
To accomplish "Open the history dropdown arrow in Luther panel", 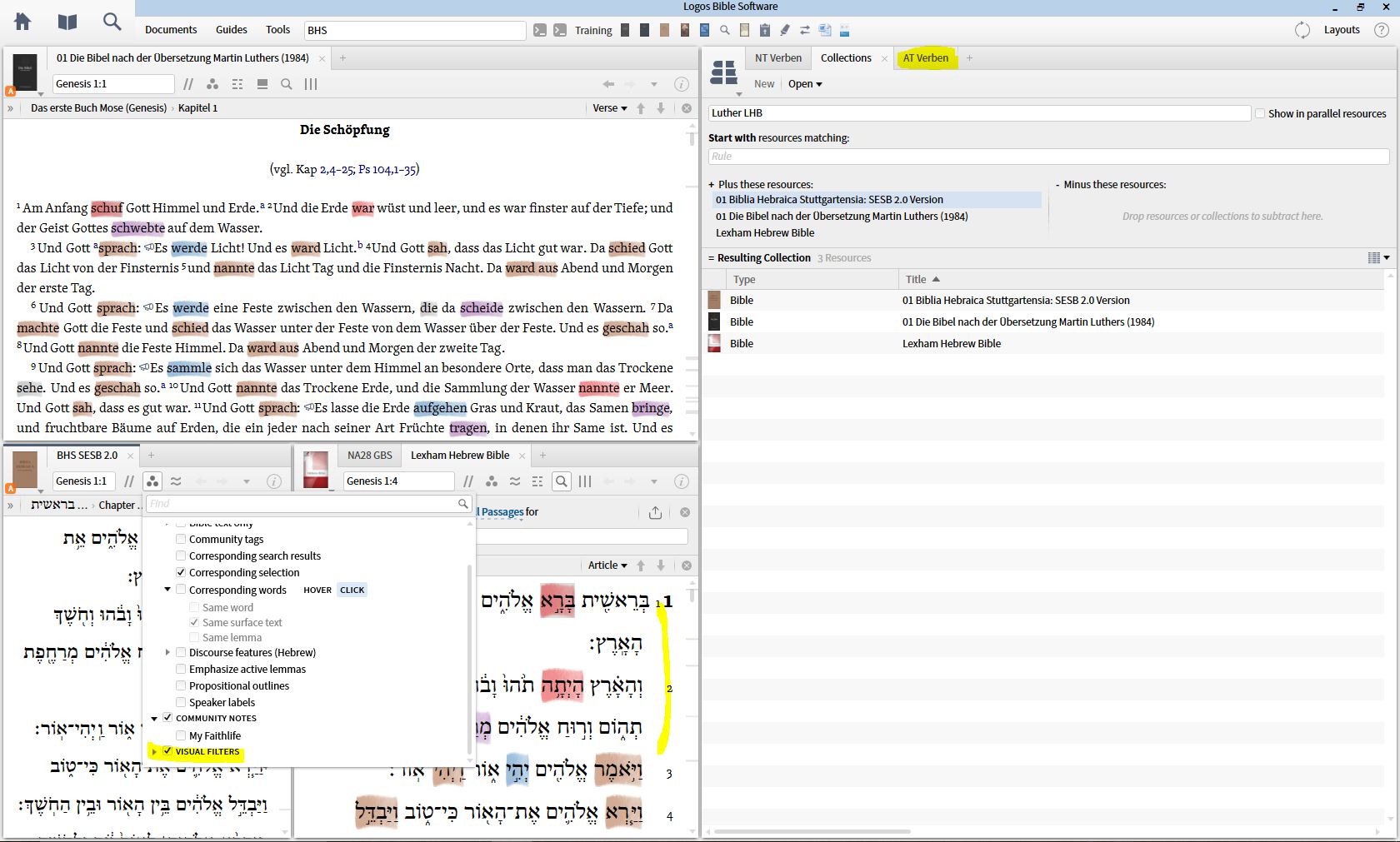I will click(x=654, y=84).
